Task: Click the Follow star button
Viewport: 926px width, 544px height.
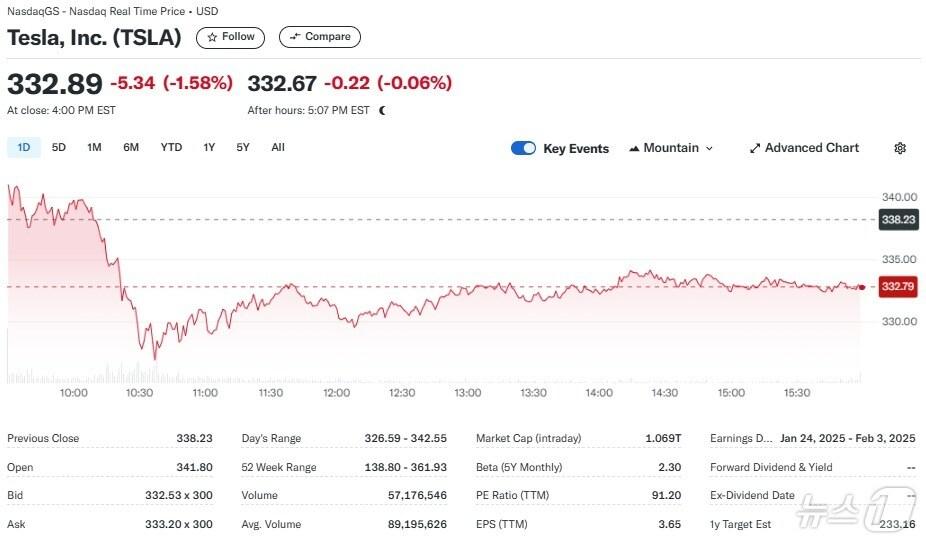Action: point(230,37)
